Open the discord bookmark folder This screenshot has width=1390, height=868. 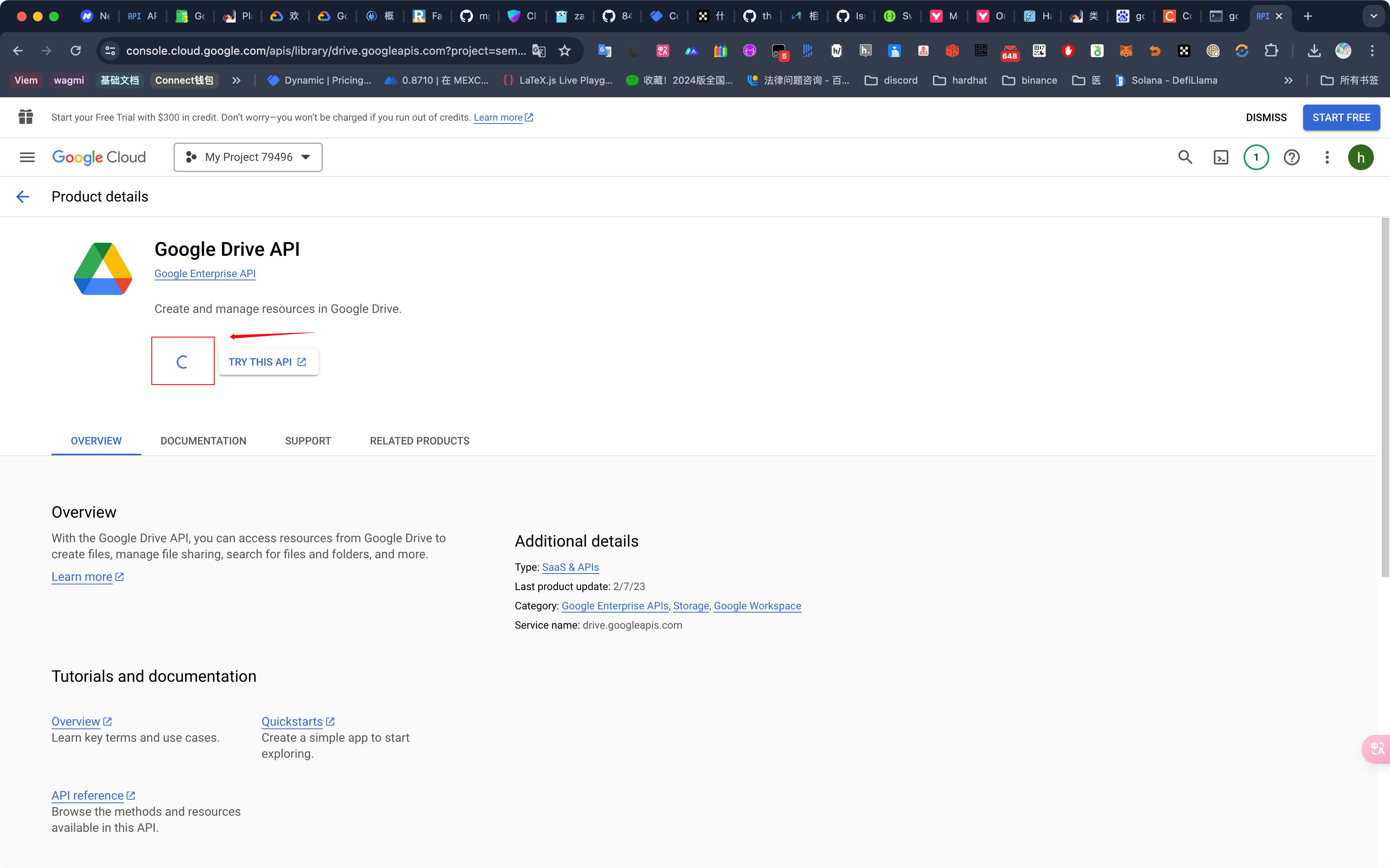[x=891, y=80]
